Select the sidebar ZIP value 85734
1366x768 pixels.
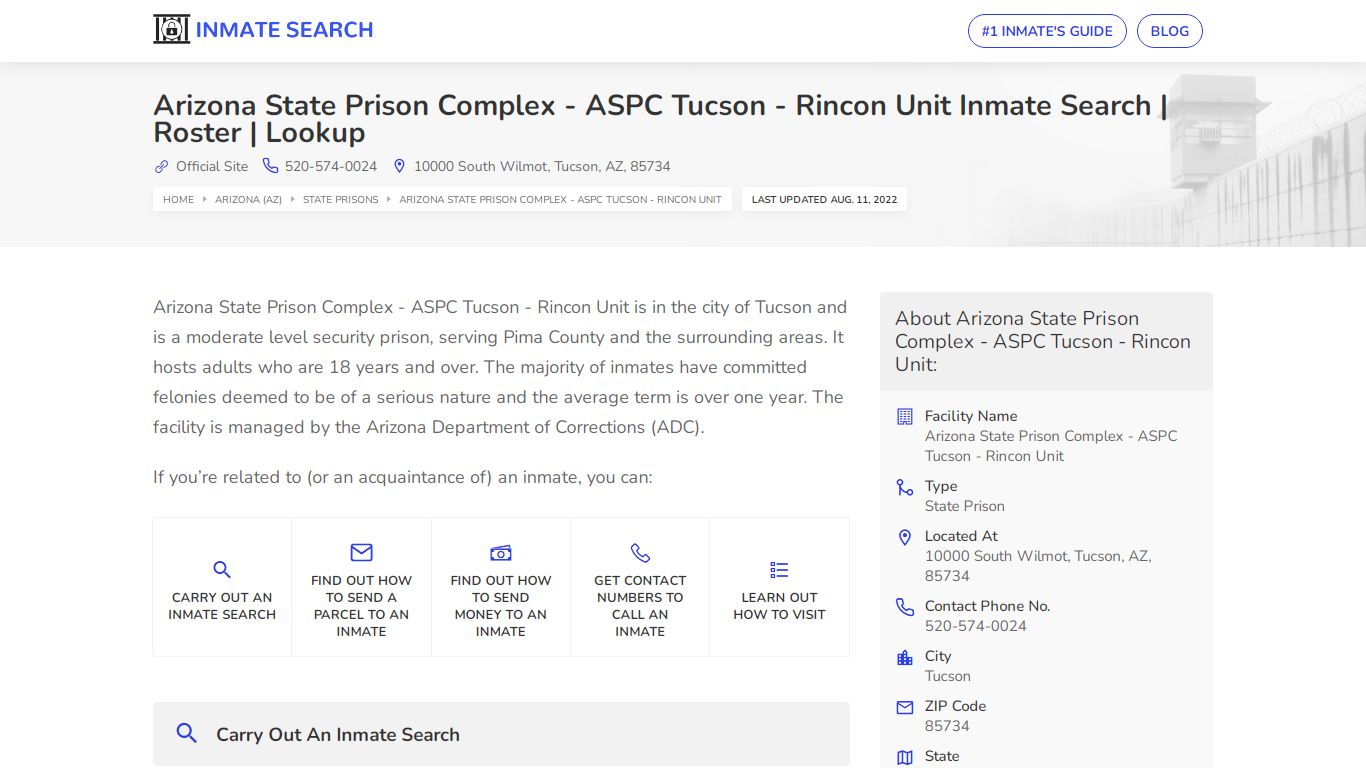point(947,726)
